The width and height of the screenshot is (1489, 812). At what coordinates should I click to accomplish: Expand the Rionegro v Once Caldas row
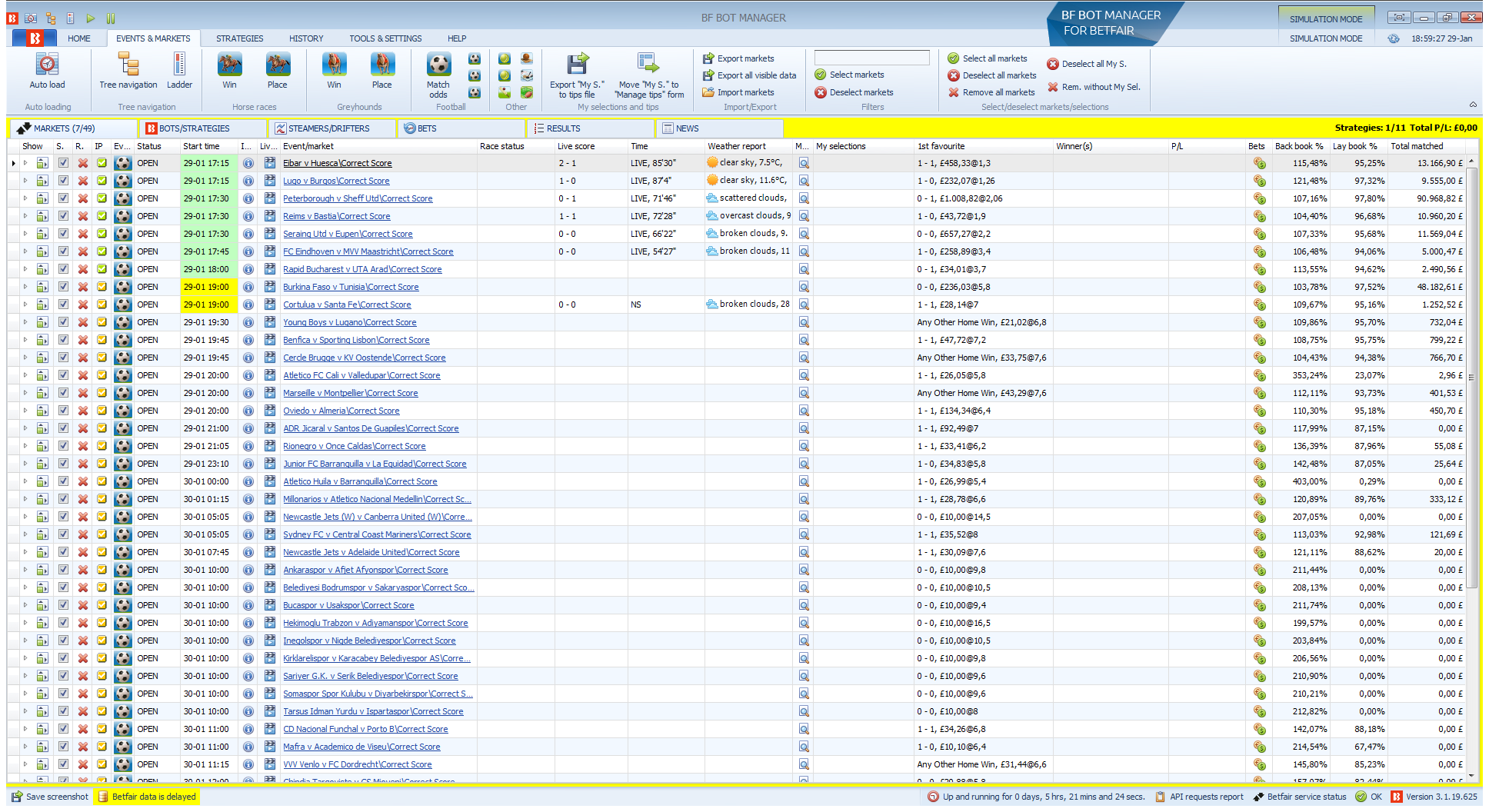click(x=25, y=446)
